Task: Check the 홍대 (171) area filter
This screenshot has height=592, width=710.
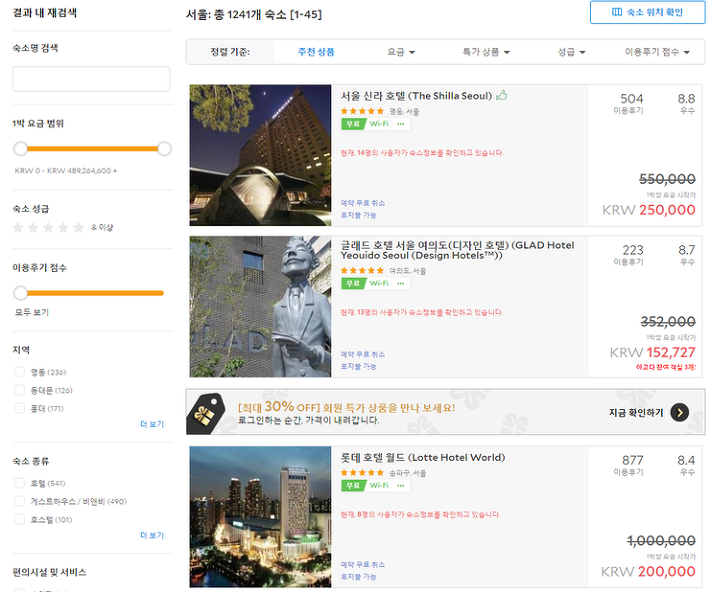Action: pyautogui.click(x=19, y=408)
